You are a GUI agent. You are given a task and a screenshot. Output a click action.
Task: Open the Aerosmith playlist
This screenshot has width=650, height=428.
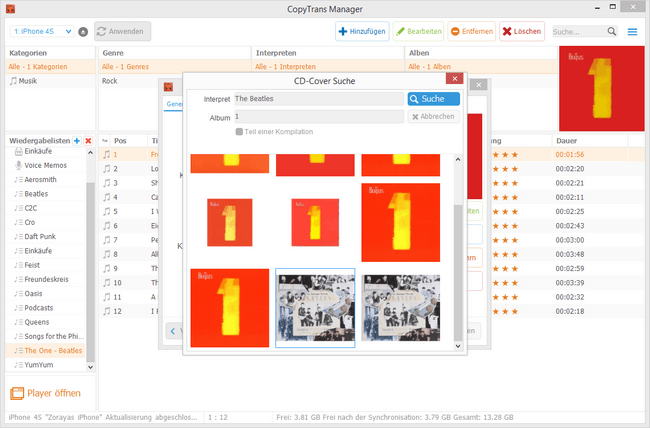point(40,180)
